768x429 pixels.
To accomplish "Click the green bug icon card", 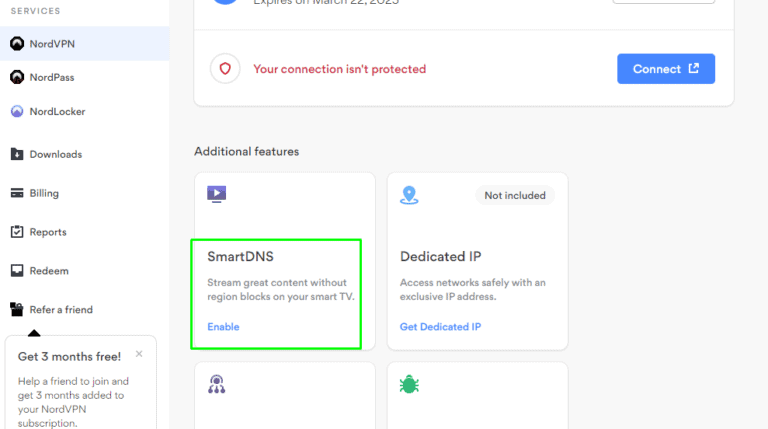I will pyautogui.click(x=409, y=384).
